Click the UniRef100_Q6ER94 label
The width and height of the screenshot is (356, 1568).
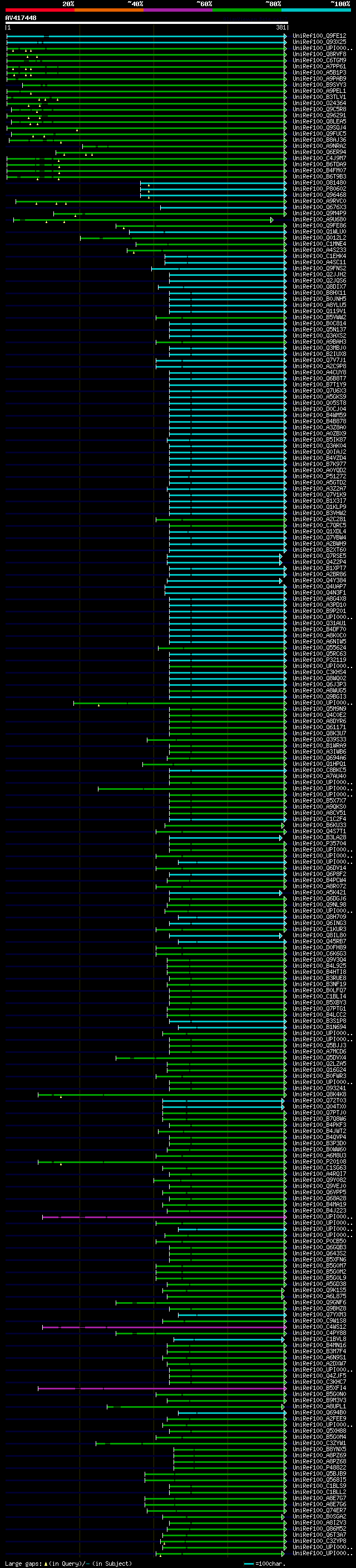pyautogui.click(x=319, y=152)
